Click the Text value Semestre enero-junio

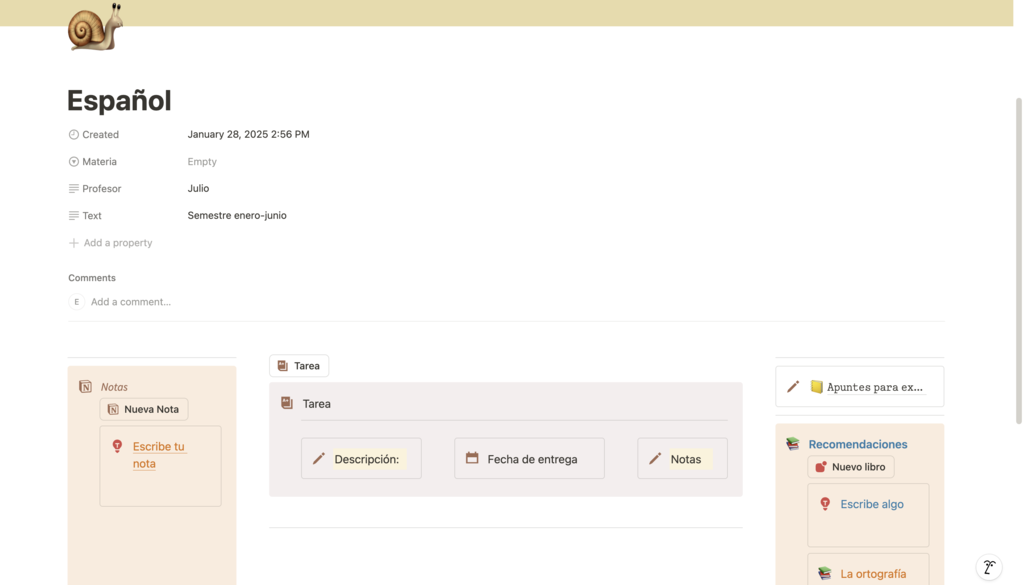[x=237, y=215]
